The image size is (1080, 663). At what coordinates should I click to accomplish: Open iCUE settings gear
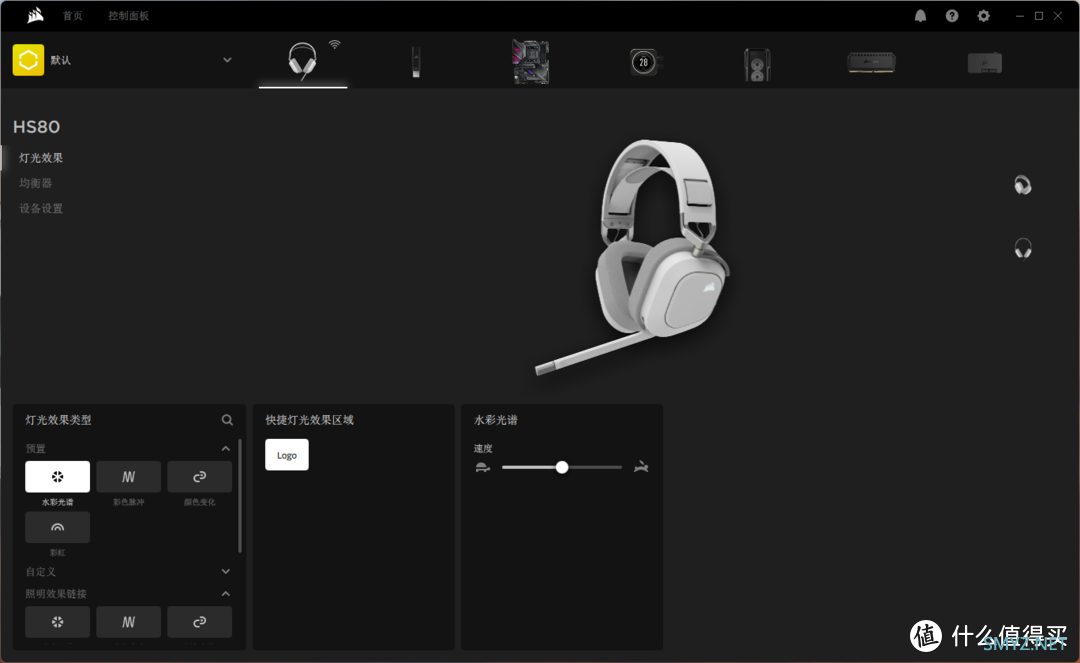pyautogui.click(x=984, y=16)
